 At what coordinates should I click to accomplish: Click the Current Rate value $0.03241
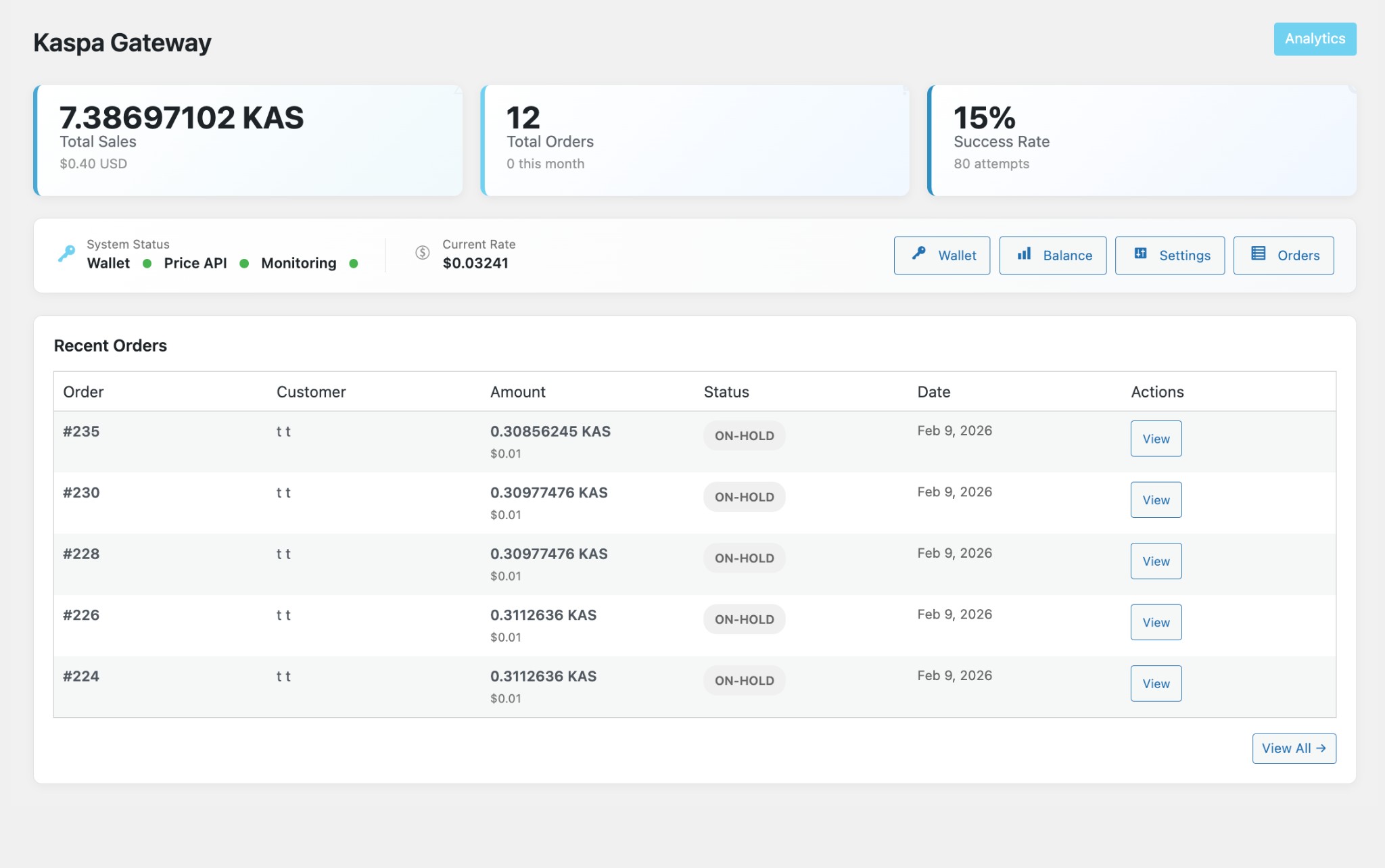[475, 263]
